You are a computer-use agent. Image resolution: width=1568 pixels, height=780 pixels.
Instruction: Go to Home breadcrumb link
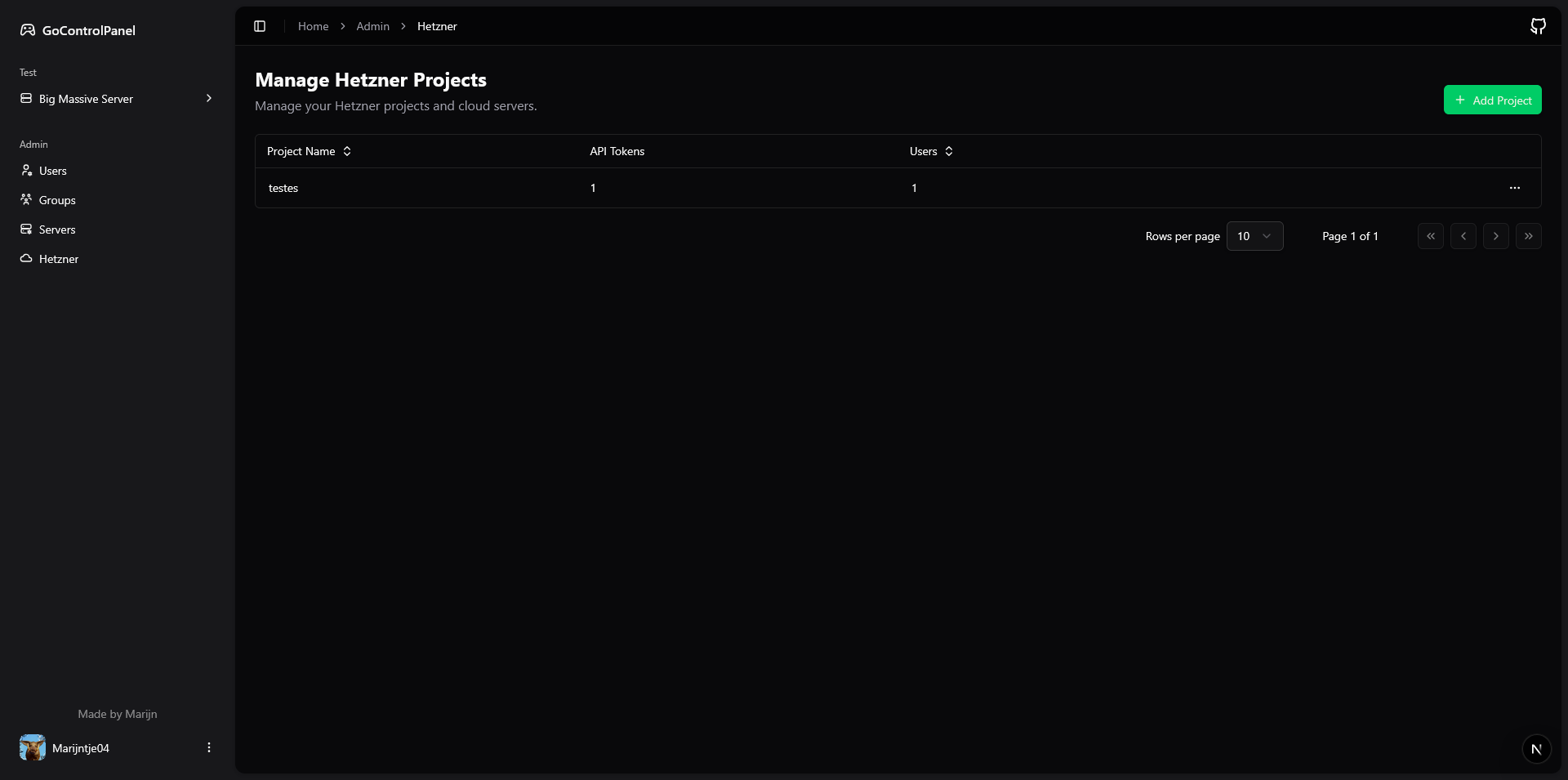pyautogui.click(x=314, y=26)
